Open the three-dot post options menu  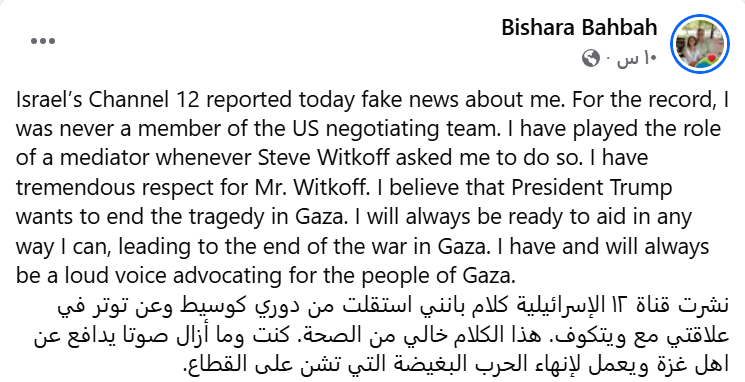(43, 41)
